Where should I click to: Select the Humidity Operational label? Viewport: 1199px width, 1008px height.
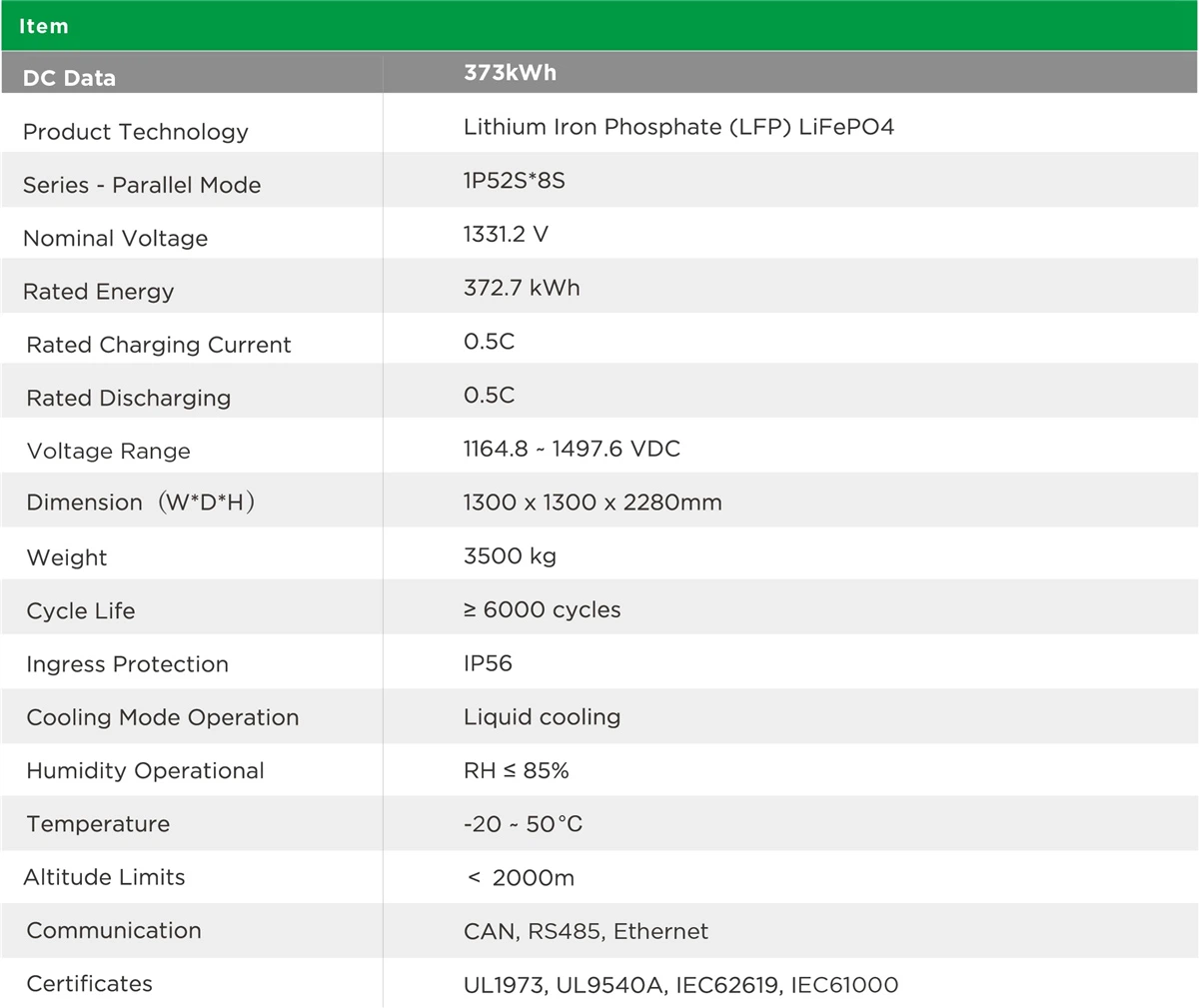click(x=145, y=770)
